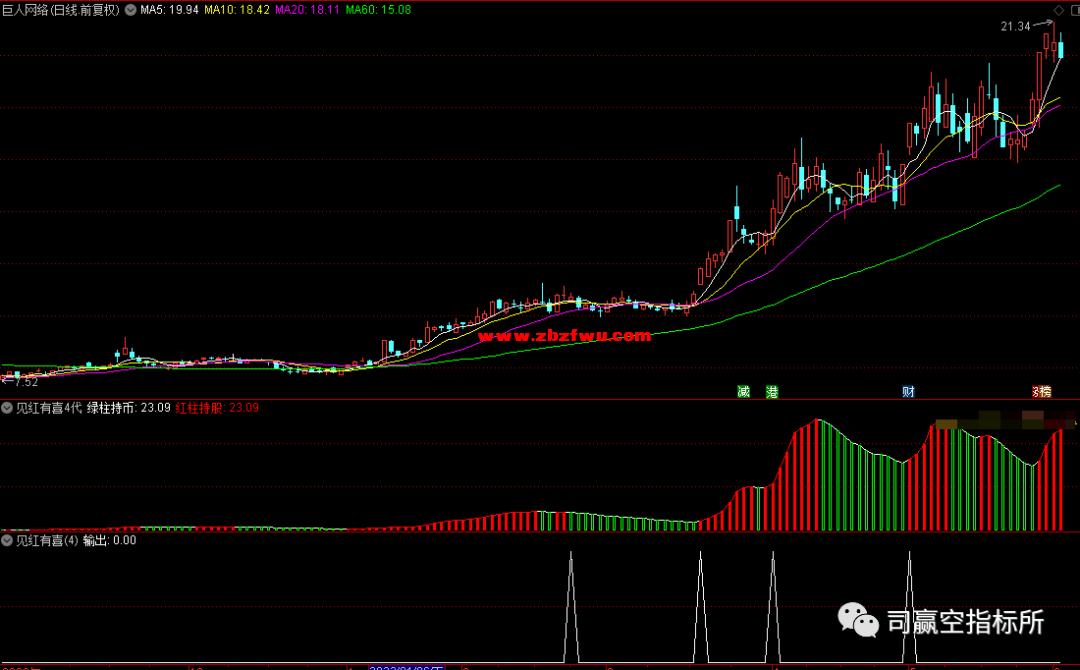Click the 输出: 0.00 value
The height and width of the screenshot is (670, 1080).
[110, 541]
